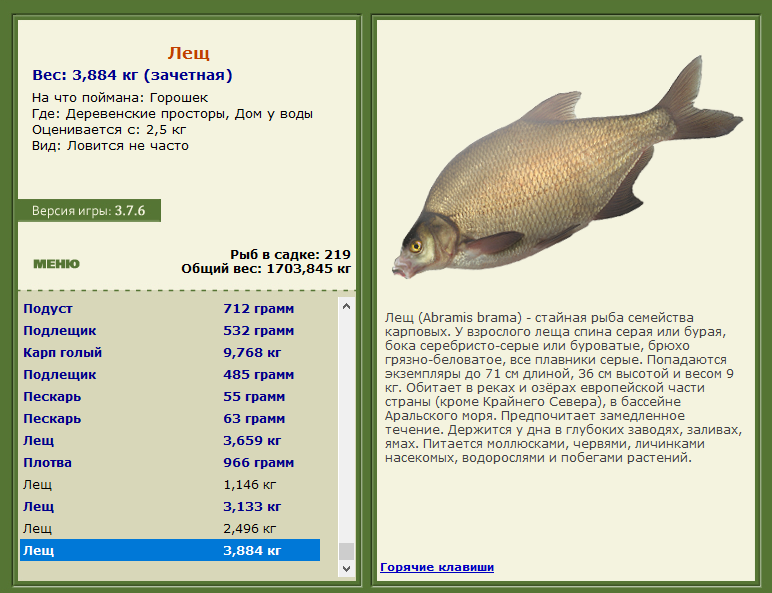
Task: Select the Лещ 2,496 кг row
Action: coord(170,528)
